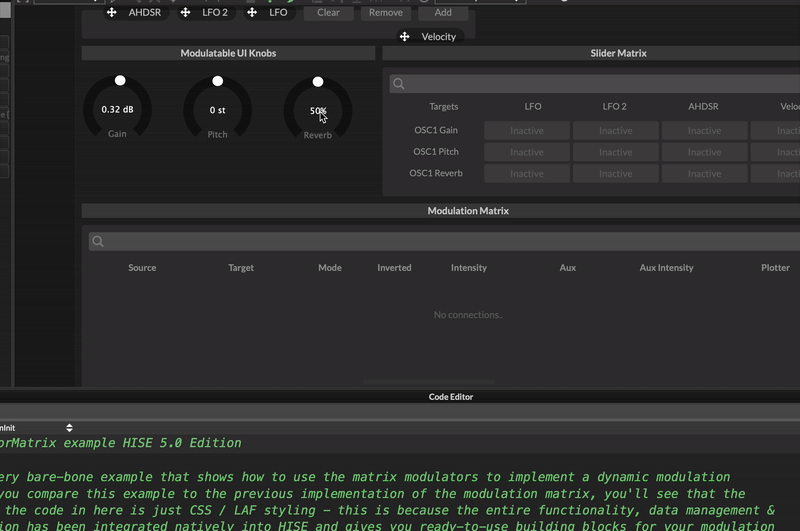Click the Mode column header

pos(330,268)
